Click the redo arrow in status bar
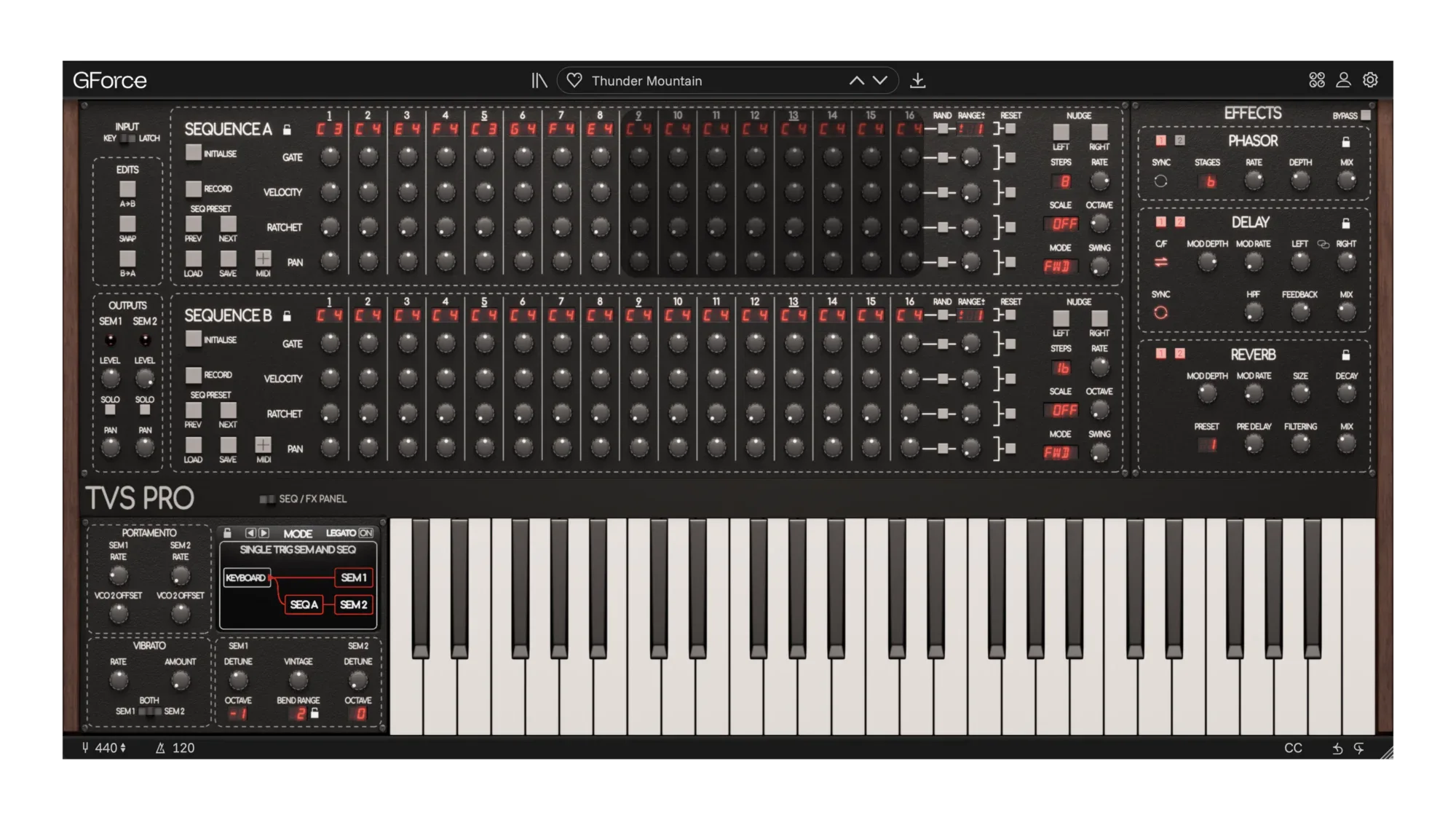 coord(1359,749)
